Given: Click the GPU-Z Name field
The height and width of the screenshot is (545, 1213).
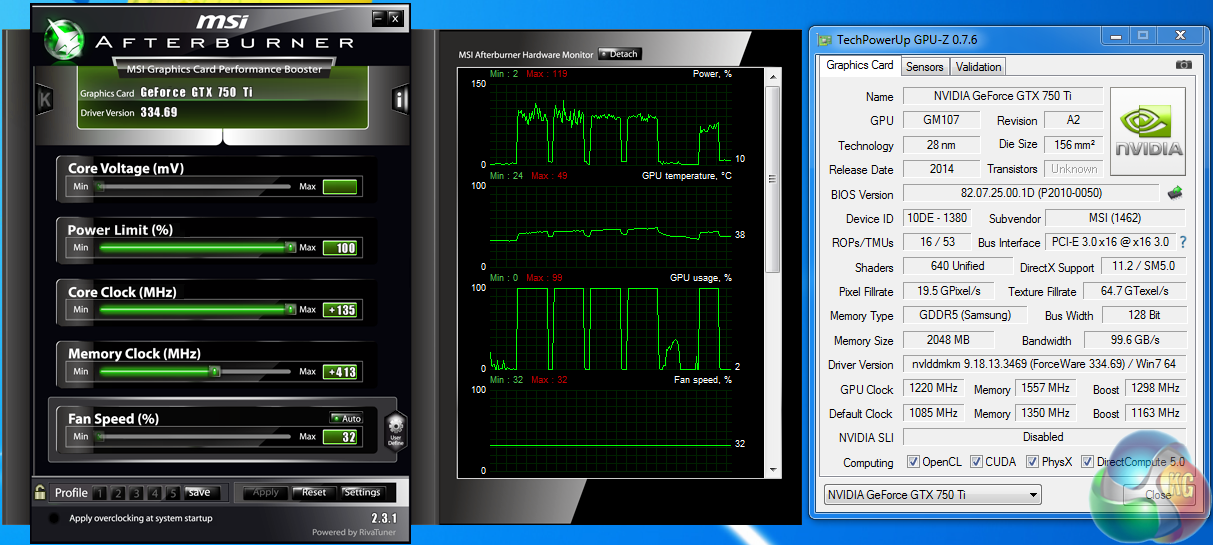Looking at the screenshot, I should pyautogui.click(x=1002, y=97).
